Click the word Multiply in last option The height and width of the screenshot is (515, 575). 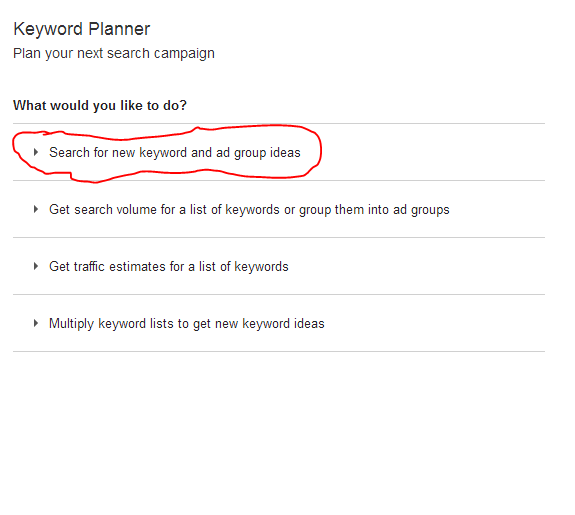click(72, 324)
